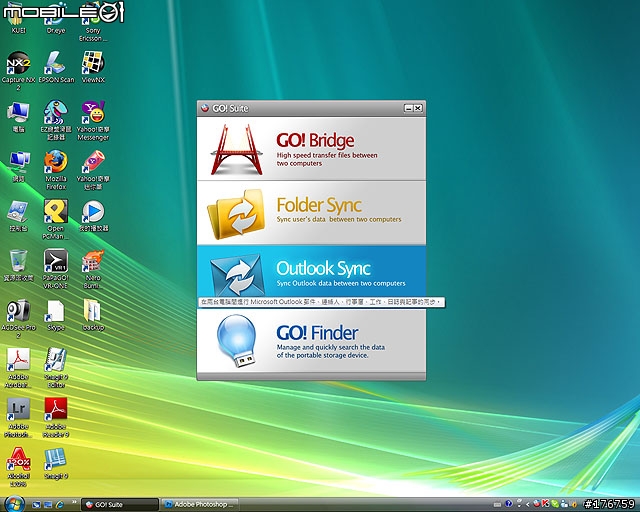Image resolution: width=640 pixels, height=512 pixels.
Task: Click the blue help tray icon
Action: point(509,504)
